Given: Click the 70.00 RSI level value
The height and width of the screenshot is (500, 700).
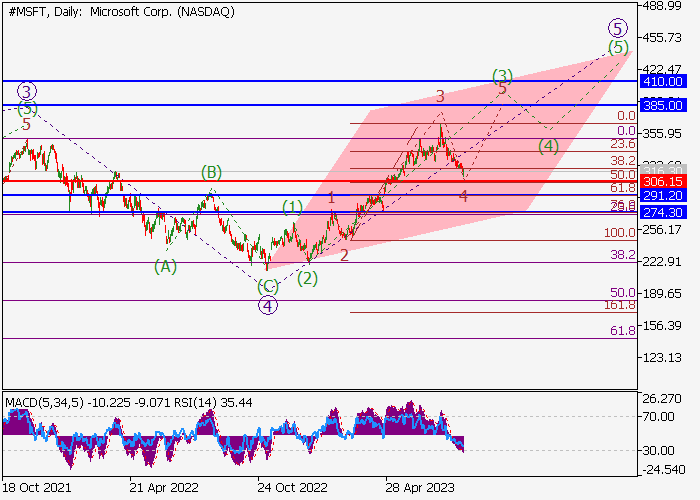Looking at the screenshot, I should (658, 417).
